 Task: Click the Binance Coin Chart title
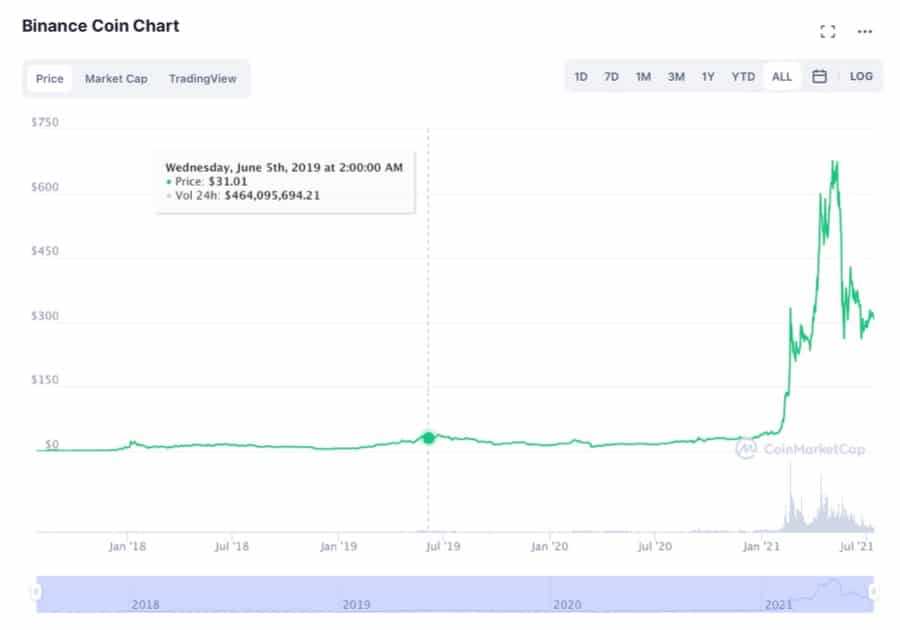coord(98,26)
